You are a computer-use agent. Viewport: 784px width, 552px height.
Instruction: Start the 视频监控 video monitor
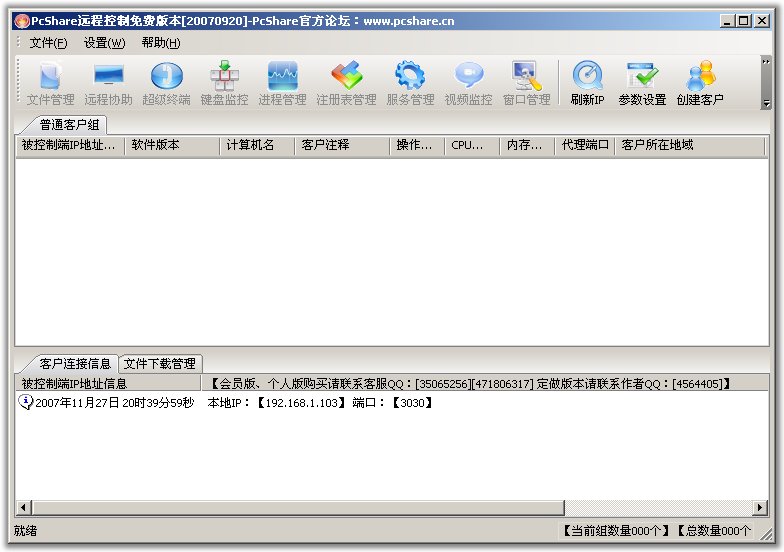[x=468, y=83]
